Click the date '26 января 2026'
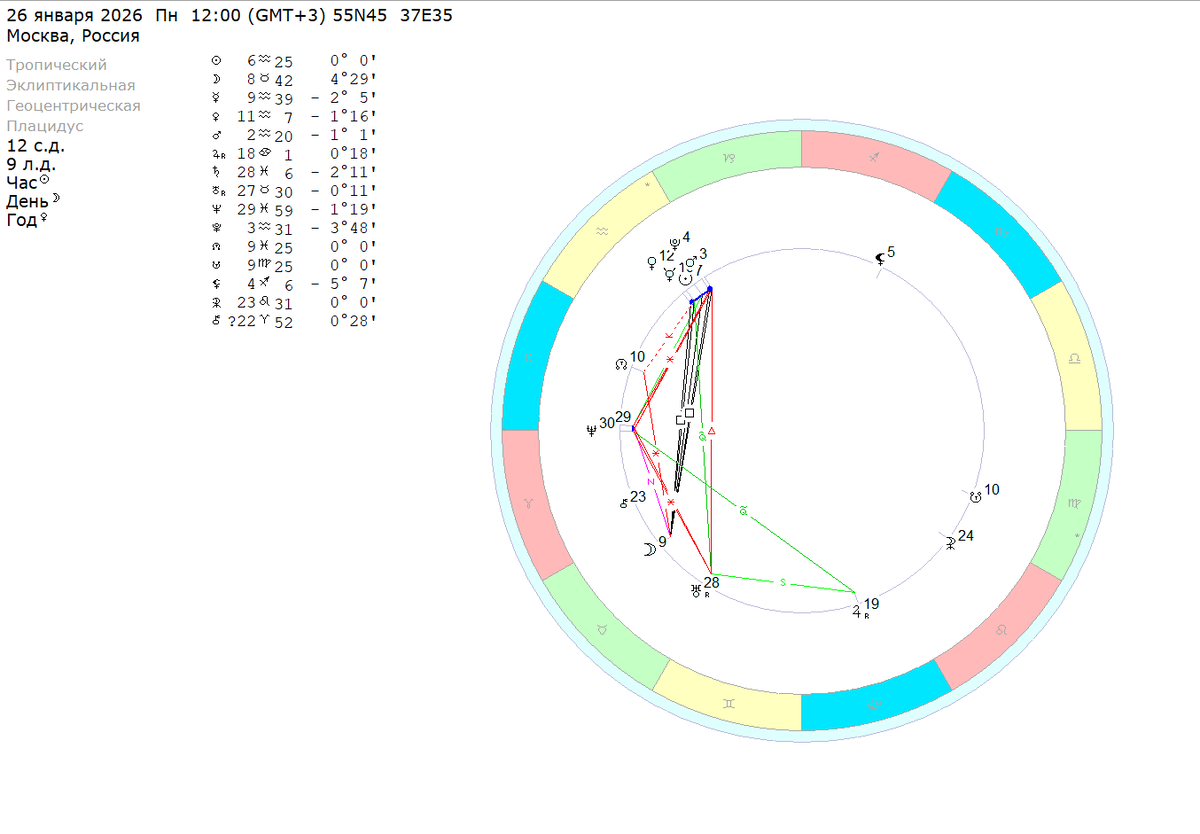 point(75,17)
